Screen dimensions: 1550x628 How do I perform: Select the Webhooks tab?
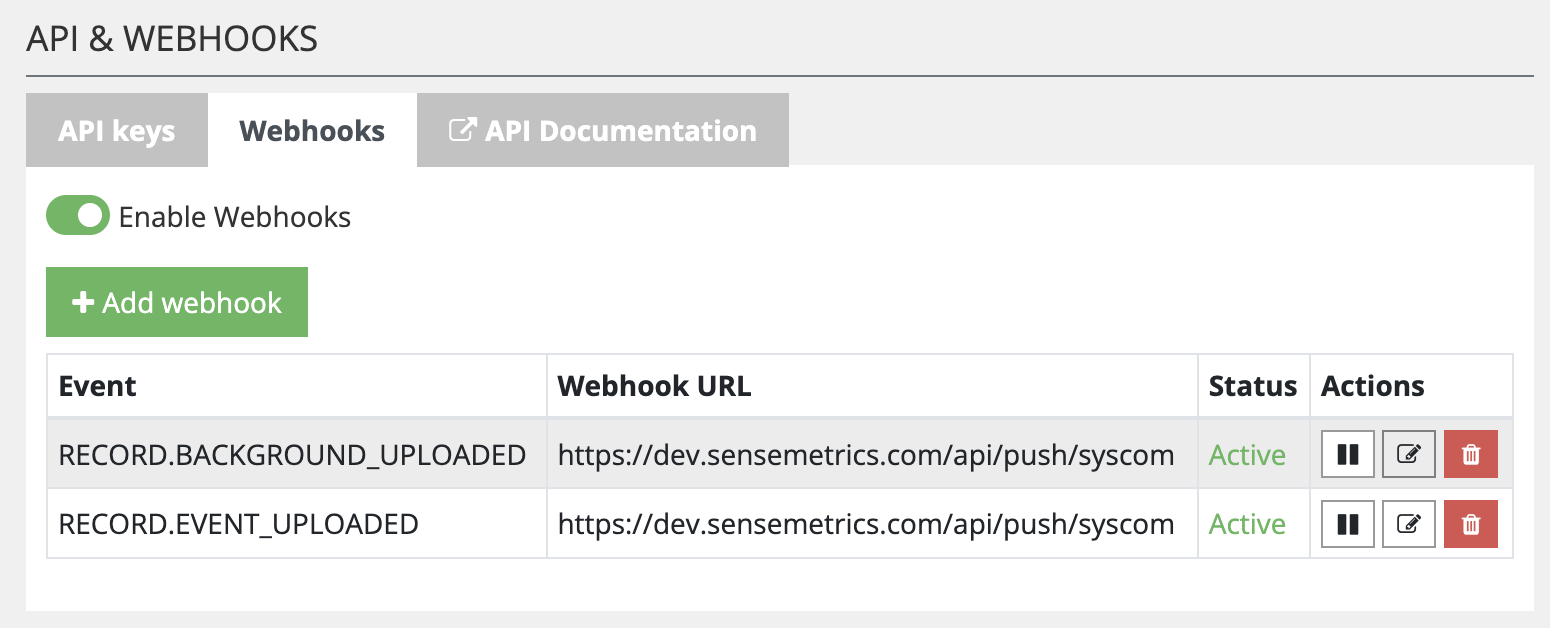click(x=312, y=131)
